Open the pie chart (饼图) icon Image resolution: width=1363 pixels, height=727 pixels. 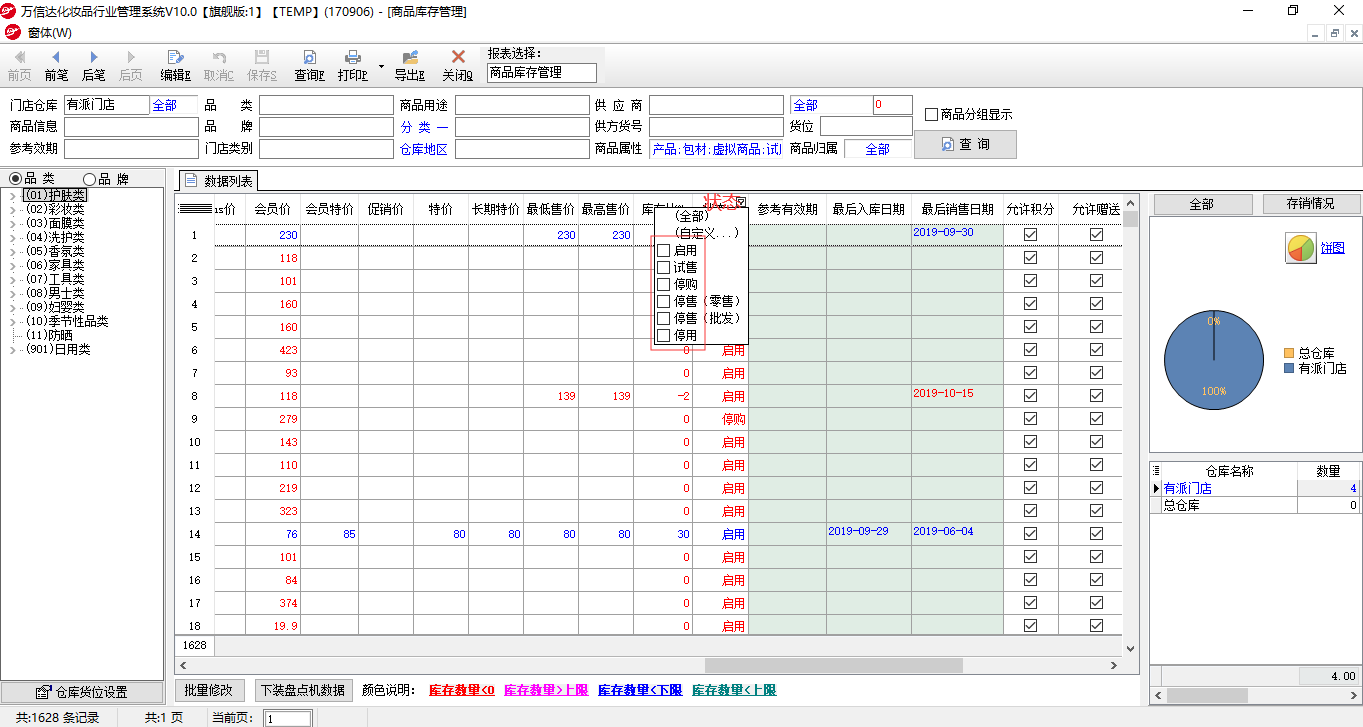1301,248
